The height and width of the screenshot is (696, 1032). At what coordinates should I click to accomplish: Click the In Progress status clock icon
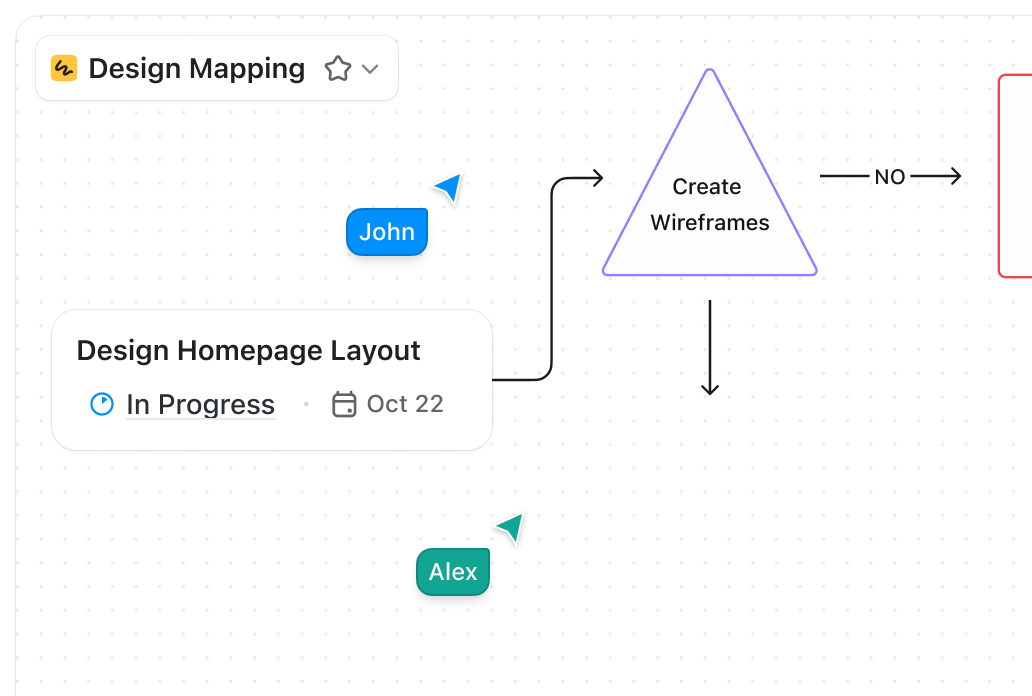[x=101, y=404]
